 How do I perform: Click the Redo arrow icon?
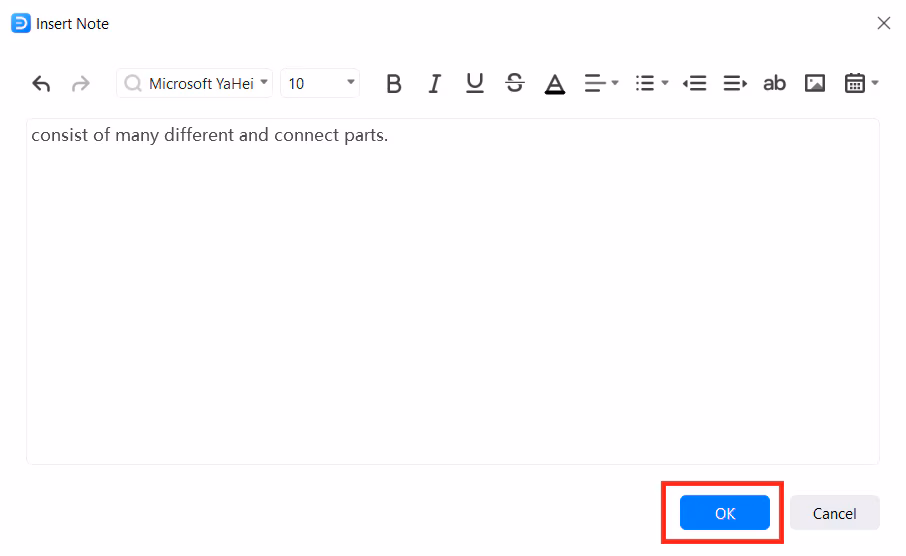pos(81,84)
